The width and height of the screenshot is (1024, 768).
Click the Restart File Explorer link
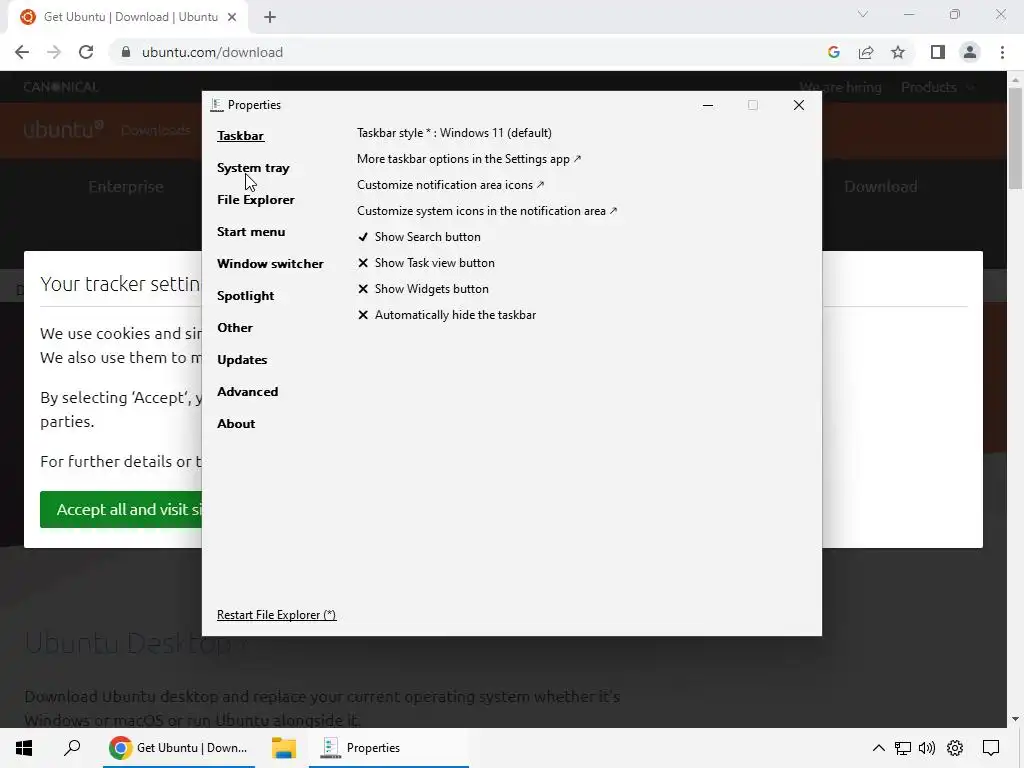pyautogui.click(x=276, y=615)
